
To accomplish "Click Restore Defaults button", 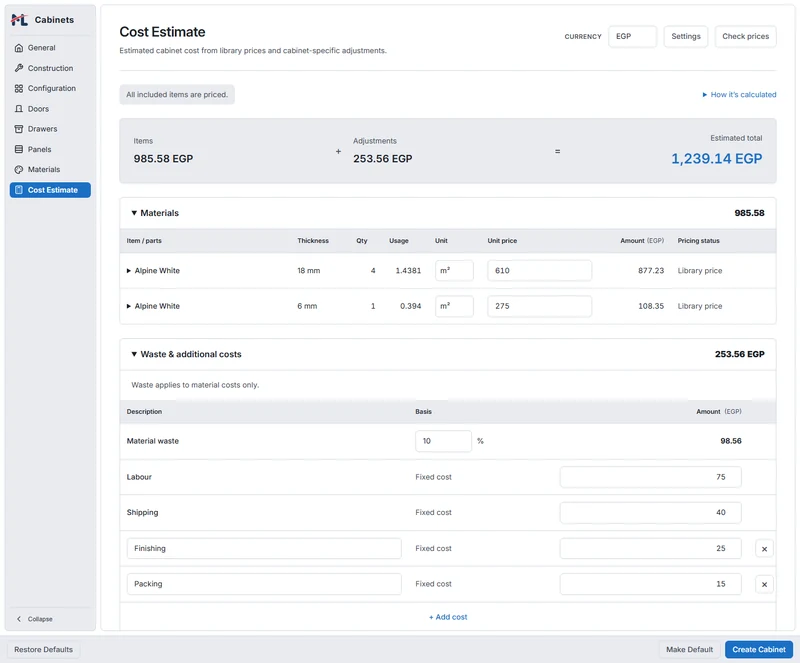I will (43, 650).
